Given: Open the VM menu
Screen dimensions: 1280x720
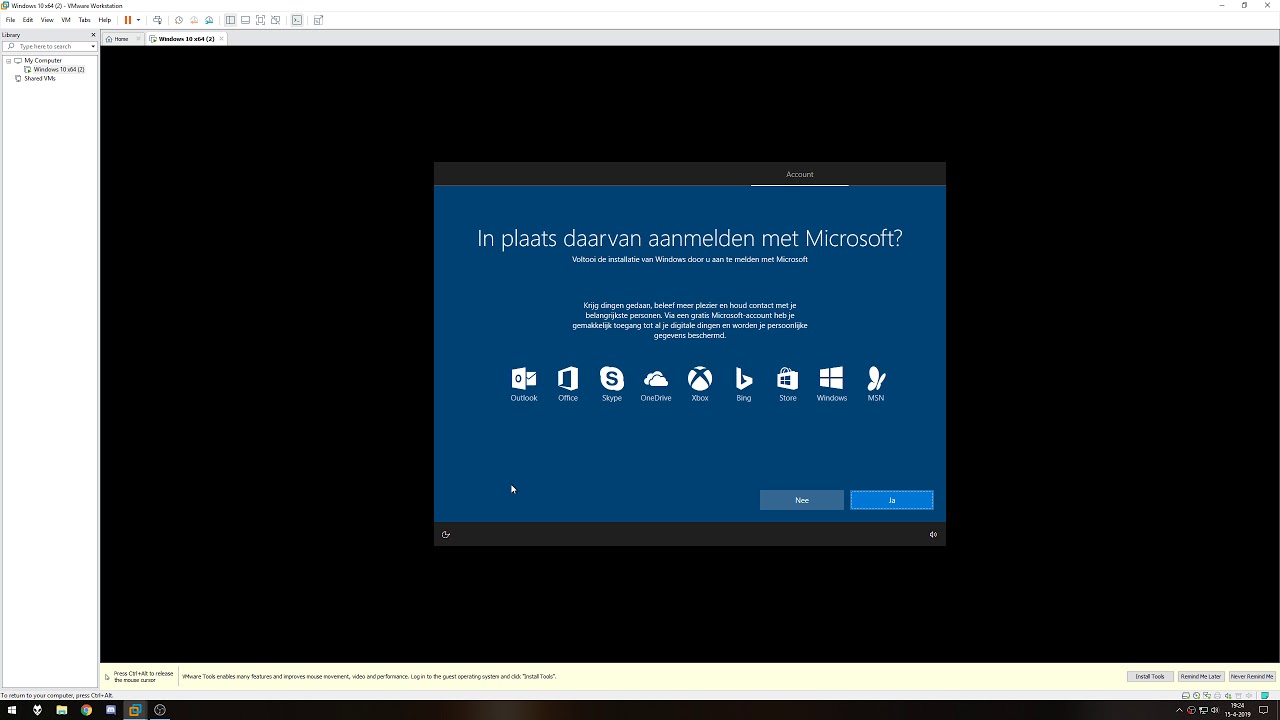Looking at the screenshot, I should click(x=66, y=20).
